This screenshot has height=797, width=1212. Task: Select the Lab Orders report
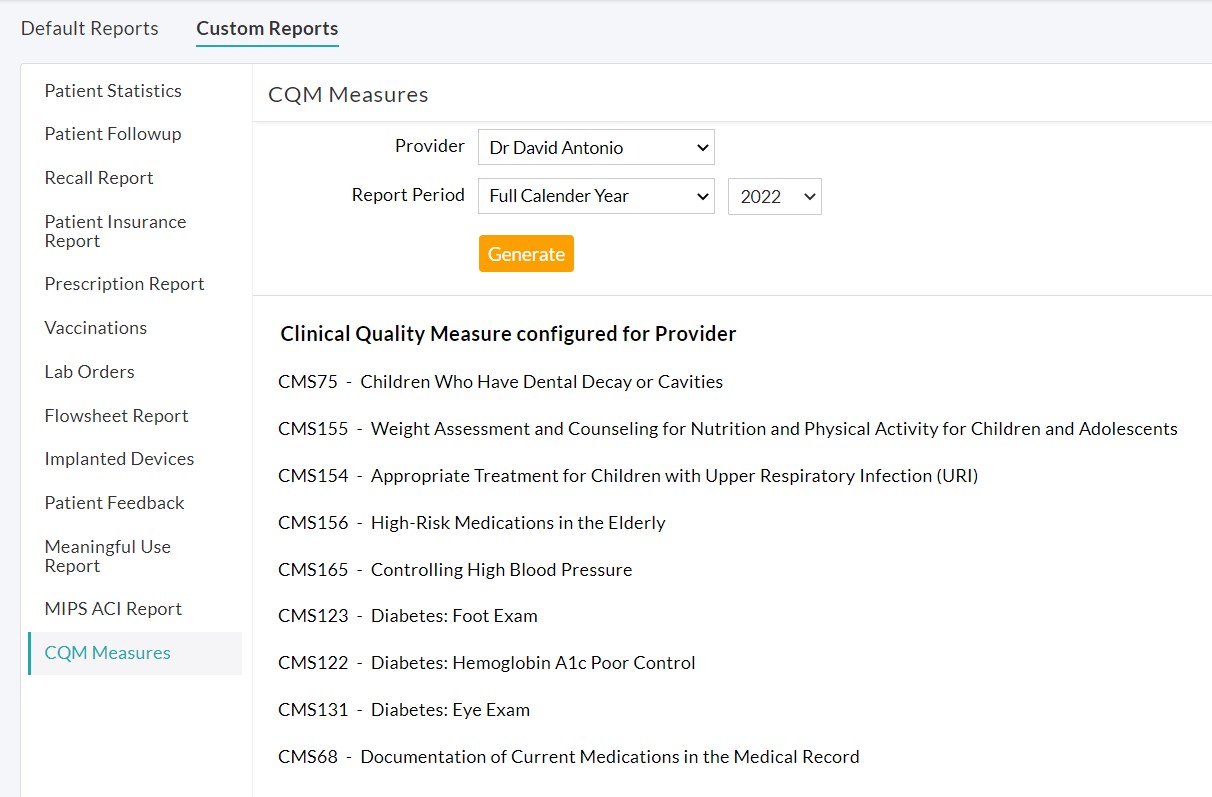89,371
